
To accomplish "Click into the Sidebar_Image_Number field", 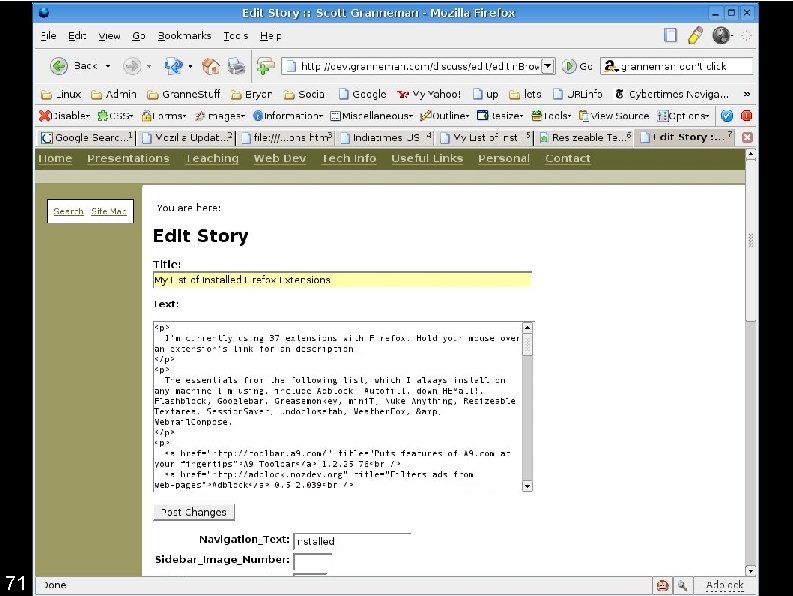I will tap(313, 561).
